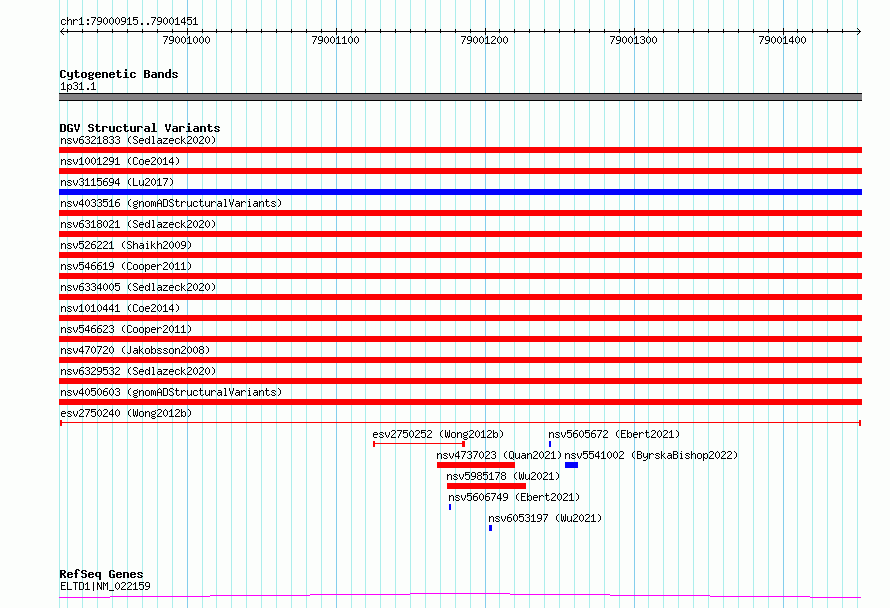Image resolution: width=890 pixels, height=608 pixels.
Task: Open nsv5985178 (Wu2021) variant label
Action: tap(503, 476)
